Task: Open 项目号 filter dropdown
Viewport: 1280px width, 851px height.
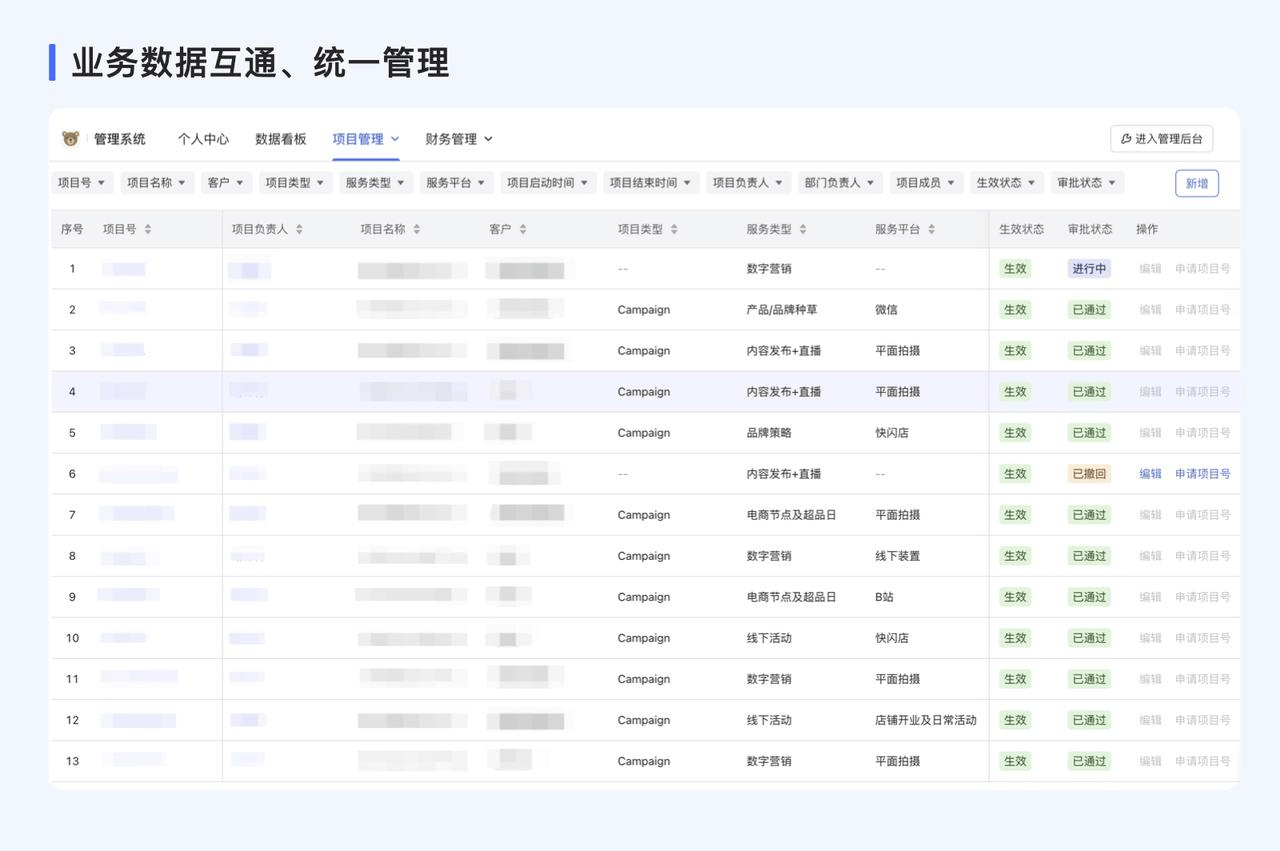Action: (82, 183)
